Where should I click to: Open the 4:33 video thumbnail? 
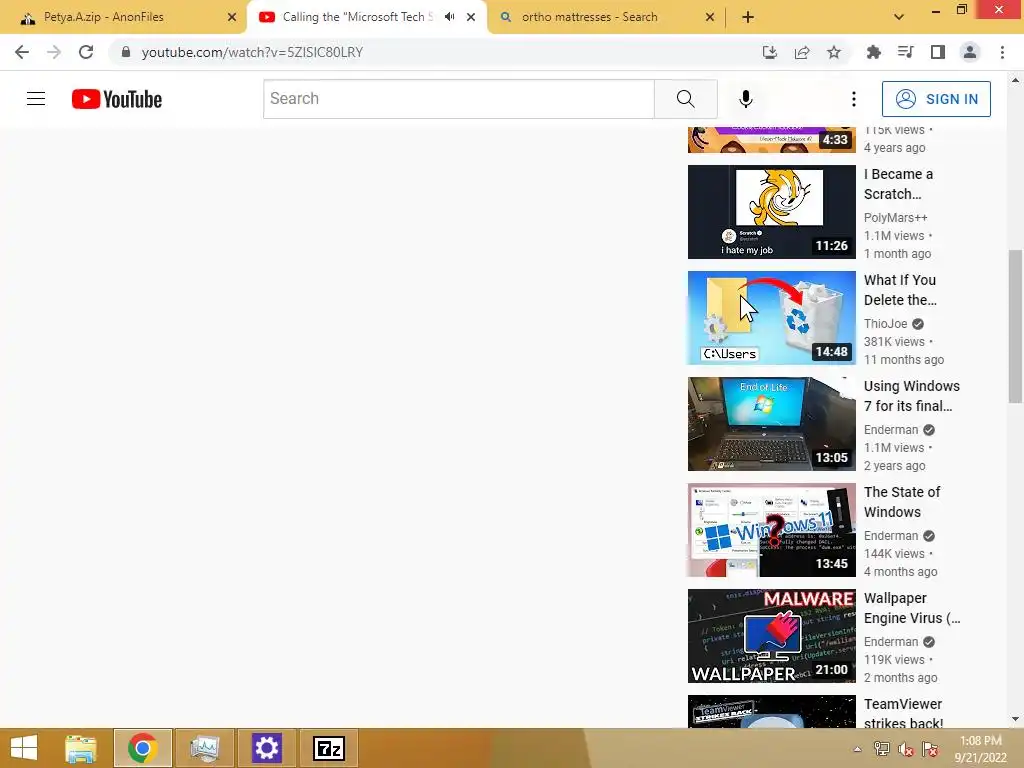click(771, 139)
